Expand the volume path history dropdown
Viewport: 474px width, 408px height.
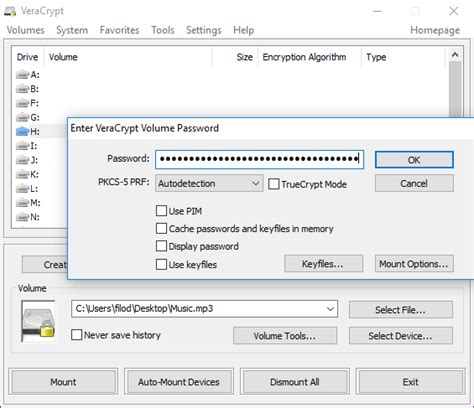point(330,309)
